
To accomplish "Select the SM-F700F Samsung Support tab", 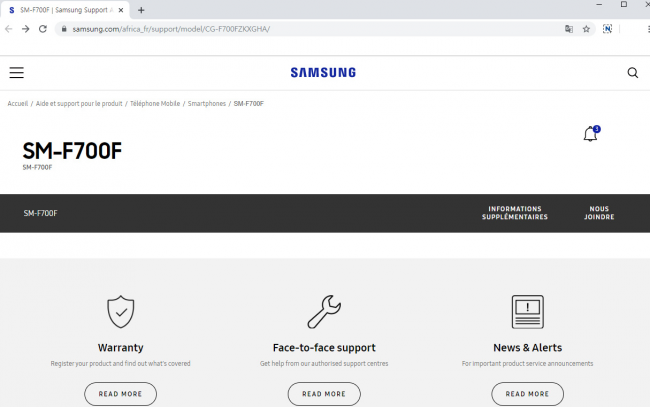I will click(x=65, y=10).
